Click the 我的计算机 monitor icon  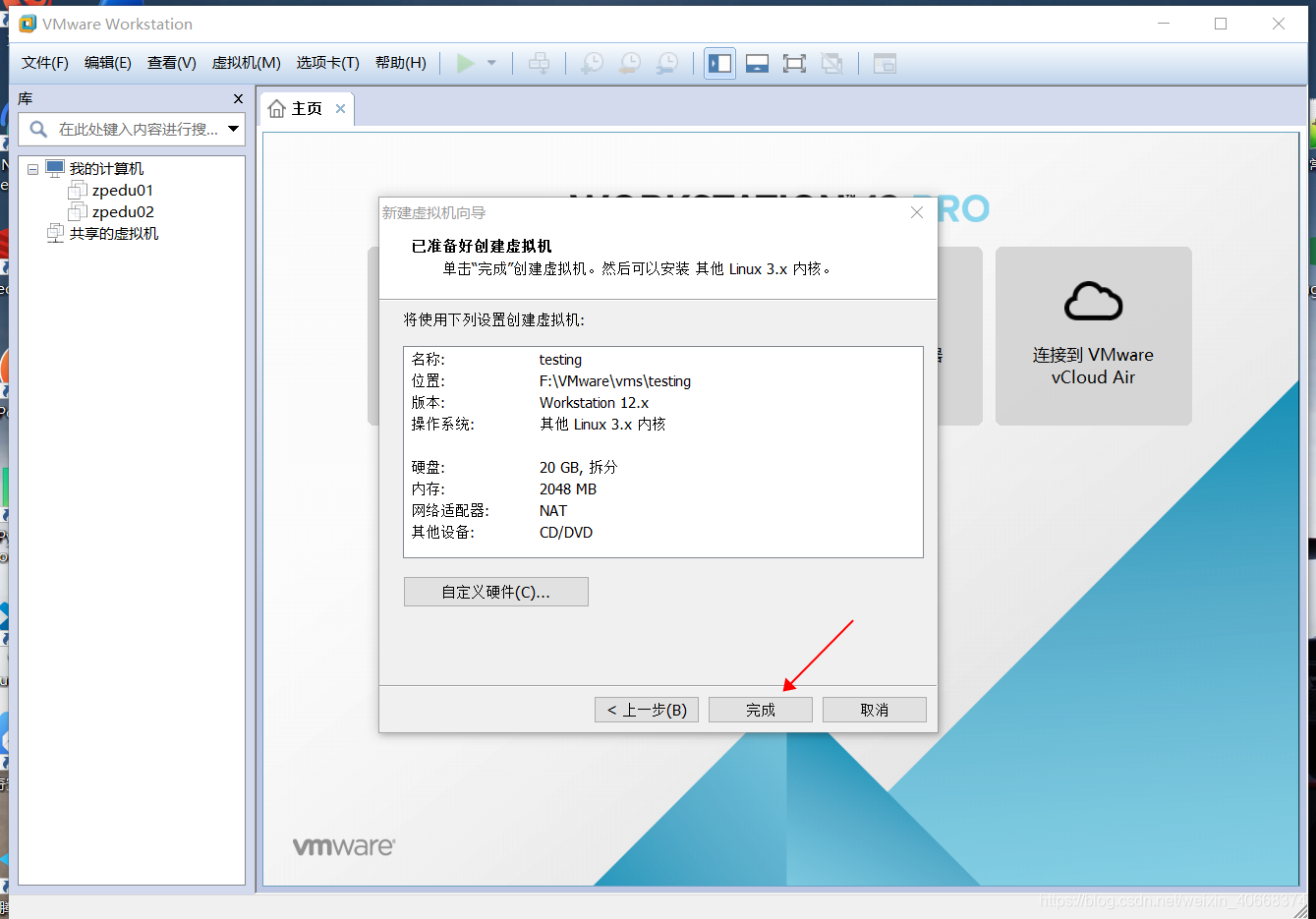pyautogui.click(x=55, y=169)
